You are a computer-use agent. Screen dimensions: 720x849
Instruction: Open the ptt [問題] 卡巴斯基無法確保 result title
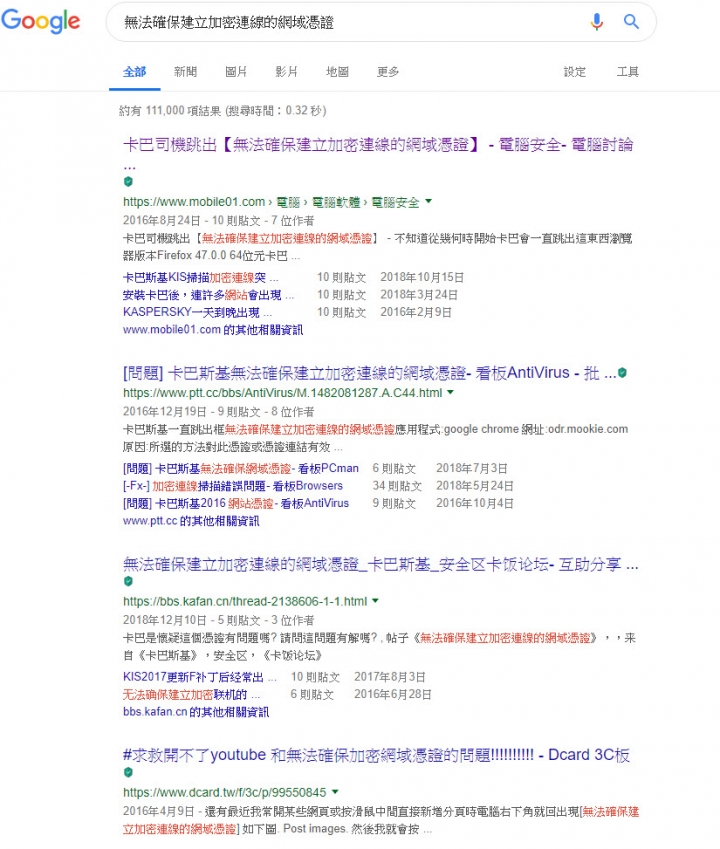point(369,373)
